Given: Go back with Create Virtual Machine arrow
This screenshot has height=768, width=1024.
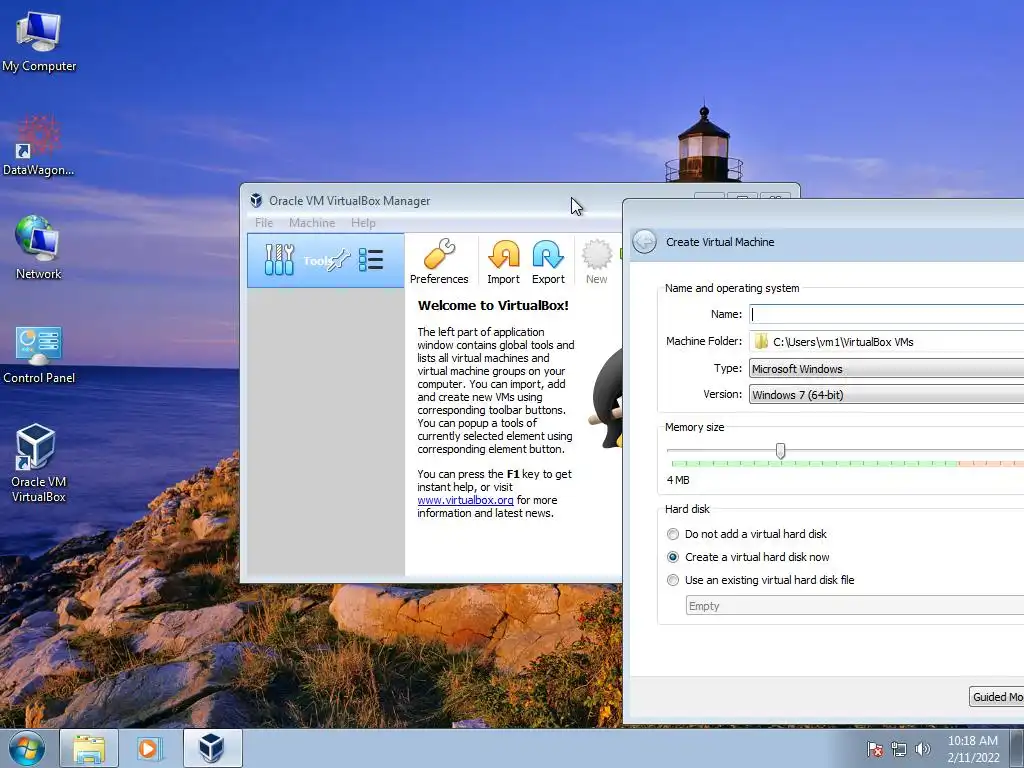Looking at the screenshot, I should coord(645,242).
